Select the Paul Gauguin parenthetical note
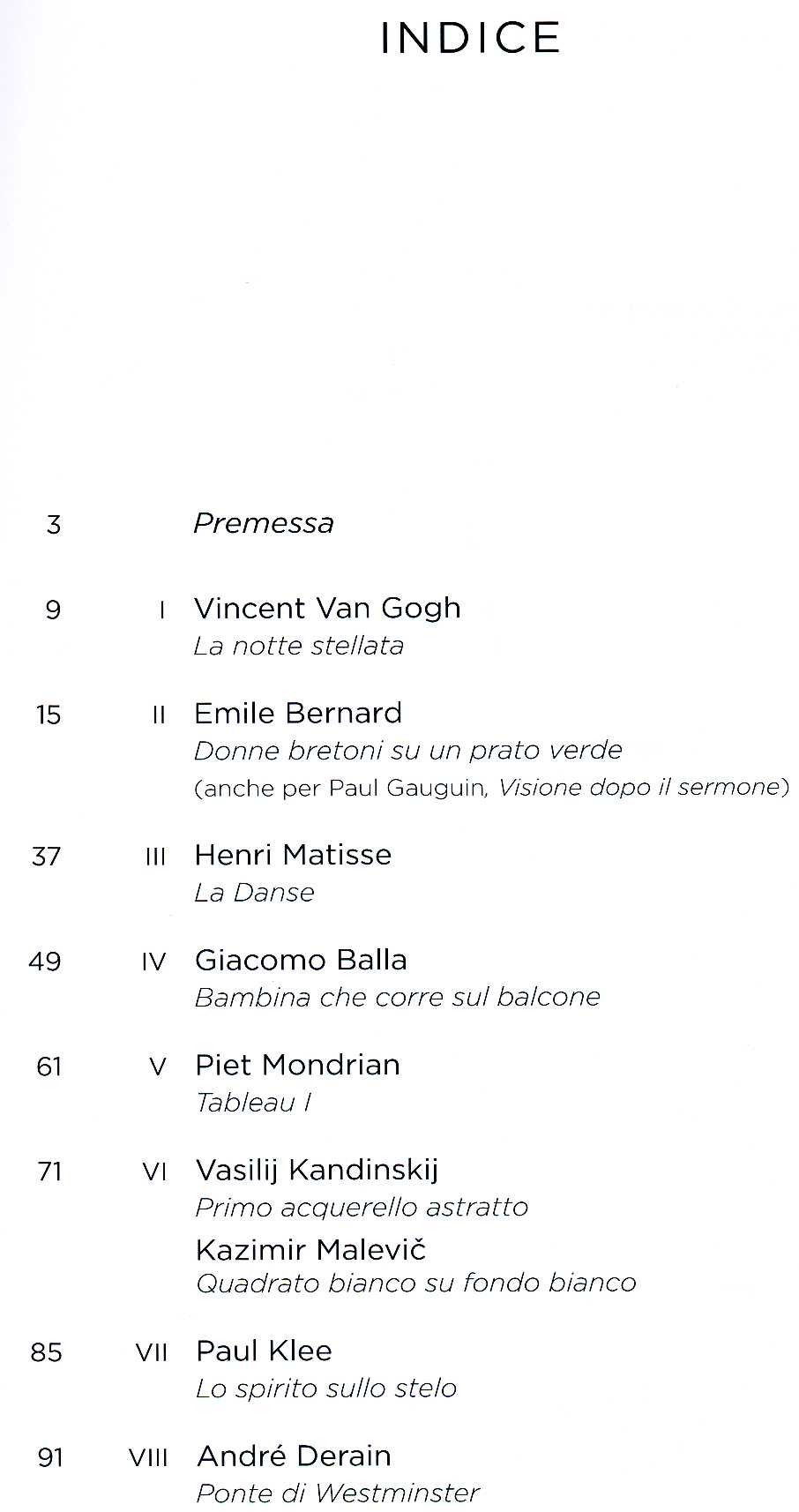 [x=490, y=787]
